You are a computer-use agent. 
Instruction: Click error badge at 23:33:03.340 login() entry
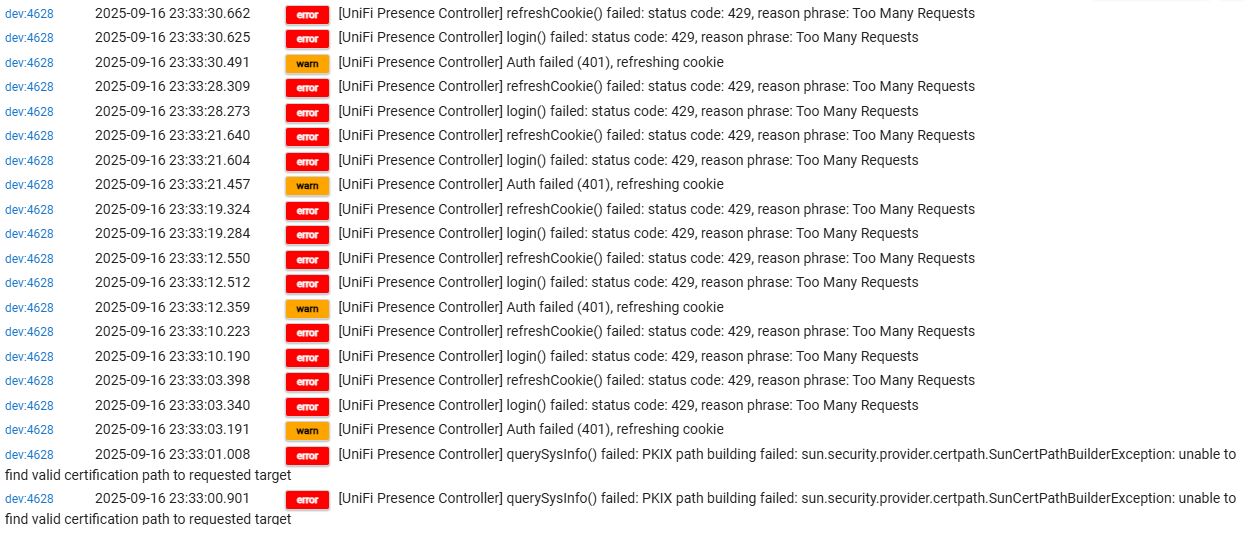tap(307, 406)
